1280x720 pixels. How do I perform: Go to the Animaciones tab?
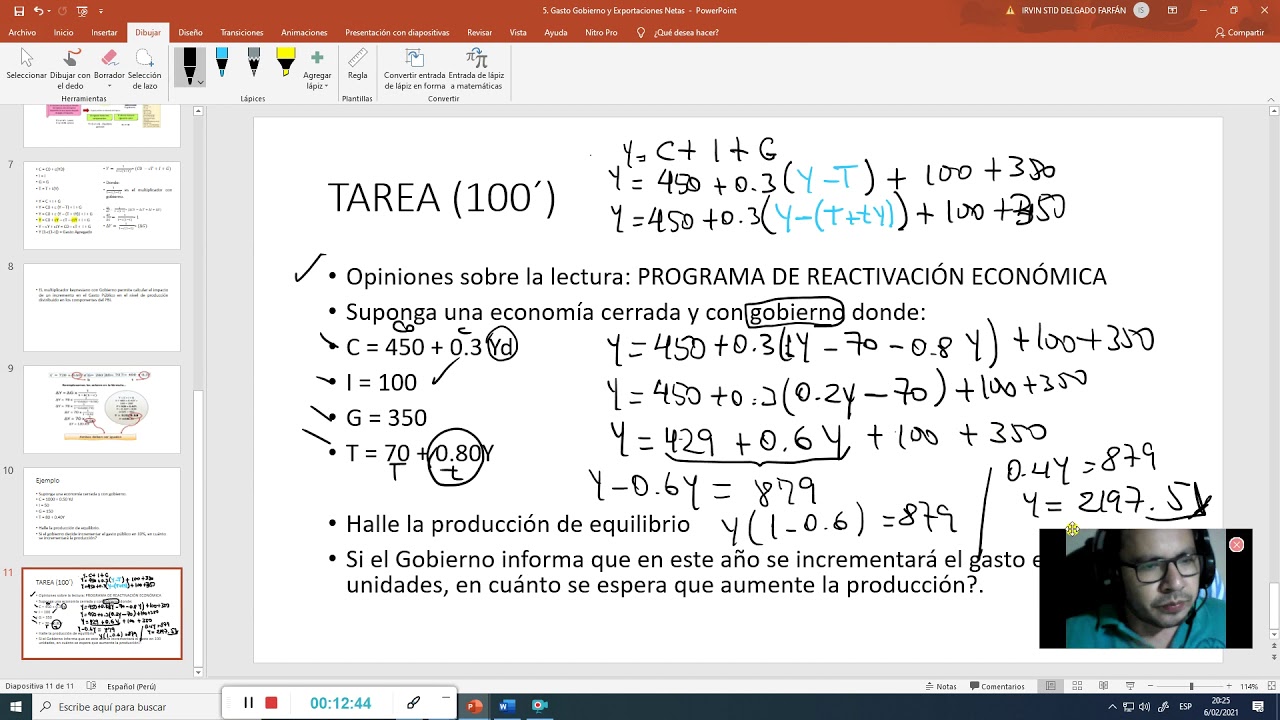click(x=304, y=32)
